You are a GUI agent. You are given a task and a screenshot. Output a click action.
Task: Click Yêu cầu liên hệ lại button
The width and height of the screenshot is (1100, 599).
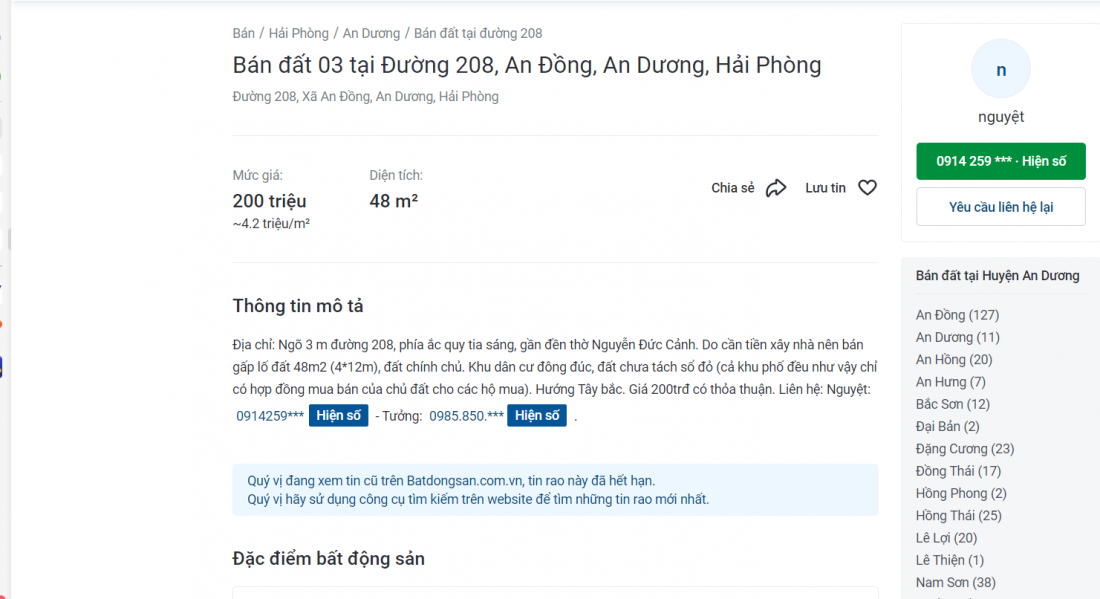pyautogui.click(x=1001, y=207)
